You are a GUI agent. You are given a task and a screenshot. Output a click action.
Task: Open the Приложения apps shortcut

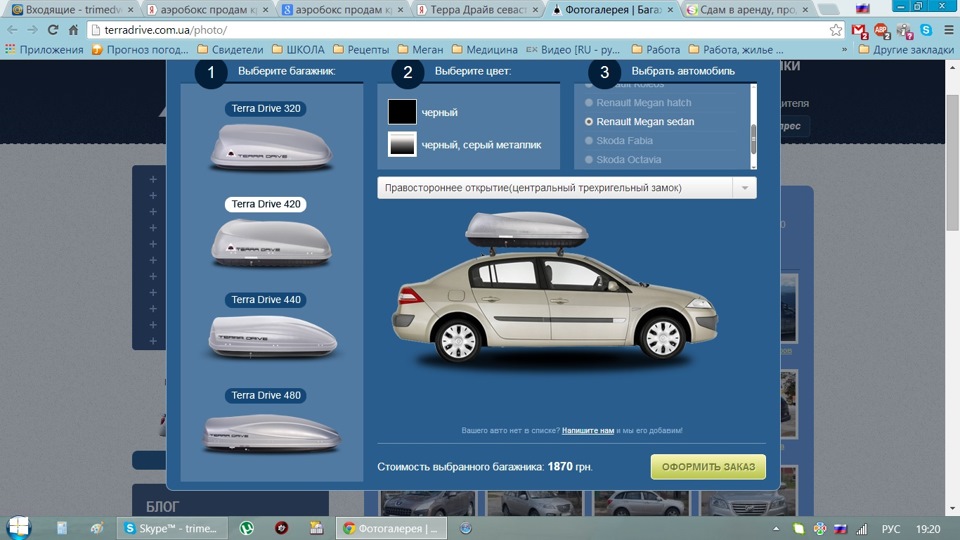44,50
